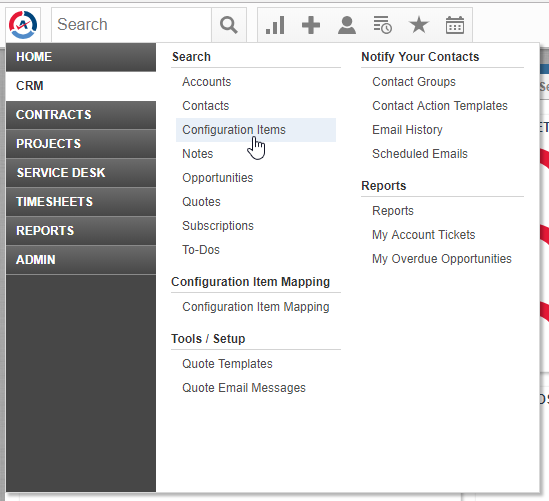The image size is (549, 501).
Task: Open Contact Action Templates link
Action: click(440, 106)
